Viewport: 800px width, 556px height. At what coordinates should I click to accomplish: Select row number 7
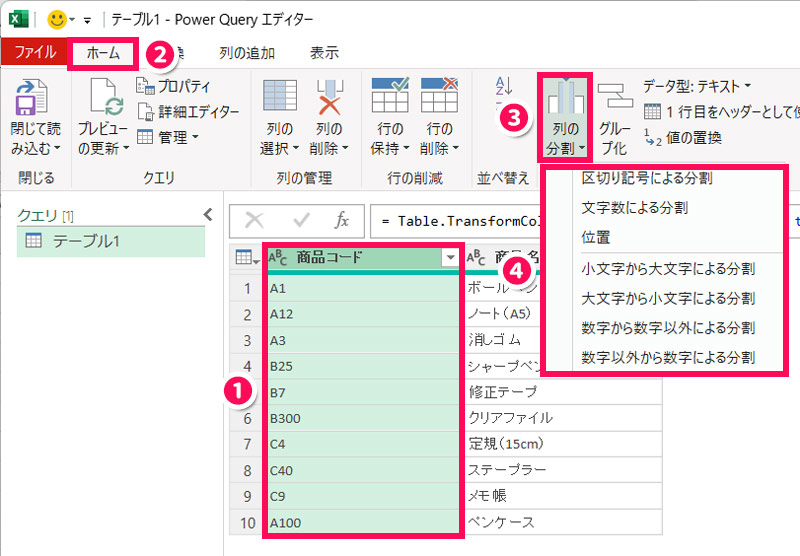point(247,444)
